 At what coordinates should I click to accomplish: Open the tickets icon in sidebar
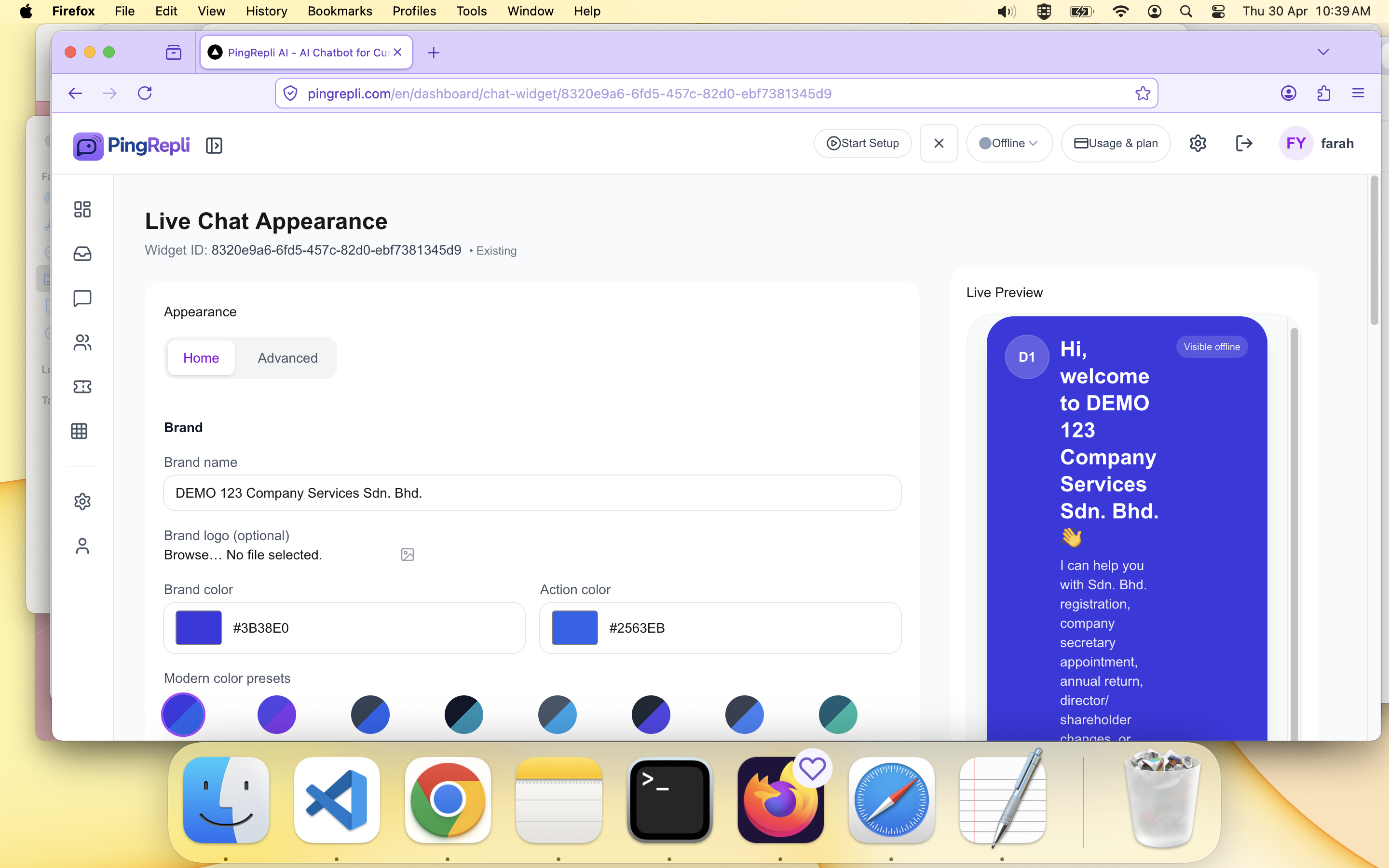click(x=82, y=387)
